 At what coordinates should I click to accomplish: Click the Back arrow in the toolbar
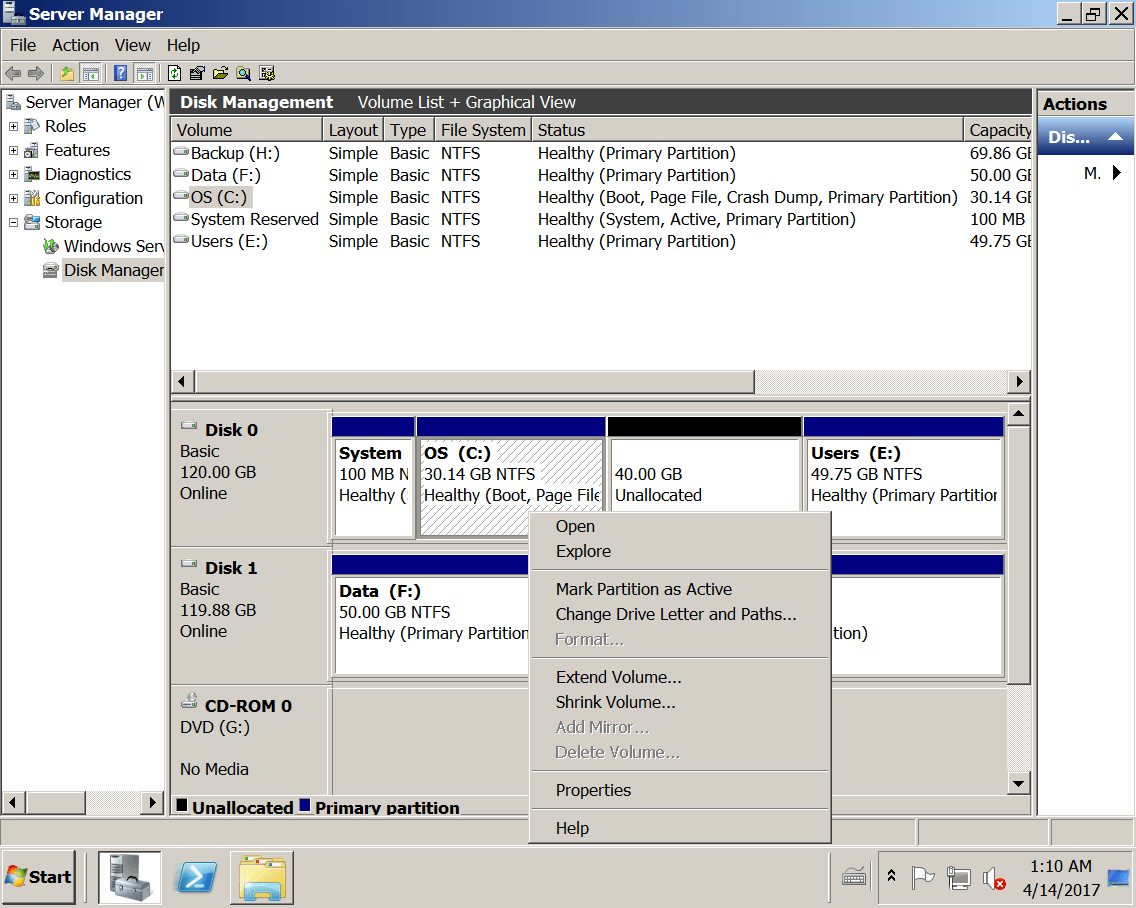click(13, 73)
